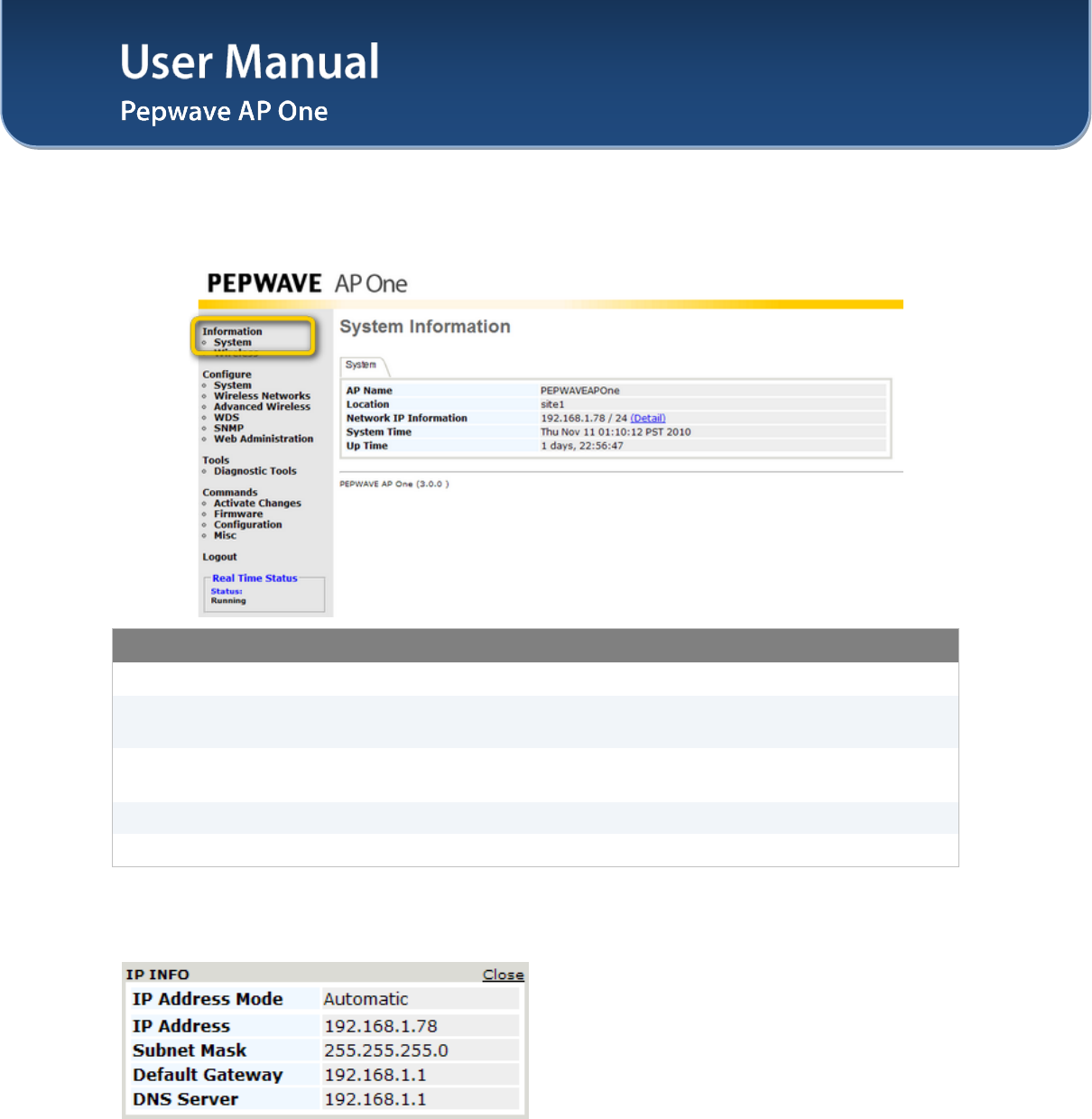Click the Running status text

(x=228, y=601)
